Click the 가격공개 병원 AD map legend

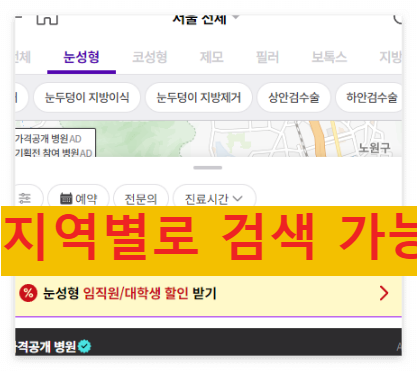[x=48, y=139]
